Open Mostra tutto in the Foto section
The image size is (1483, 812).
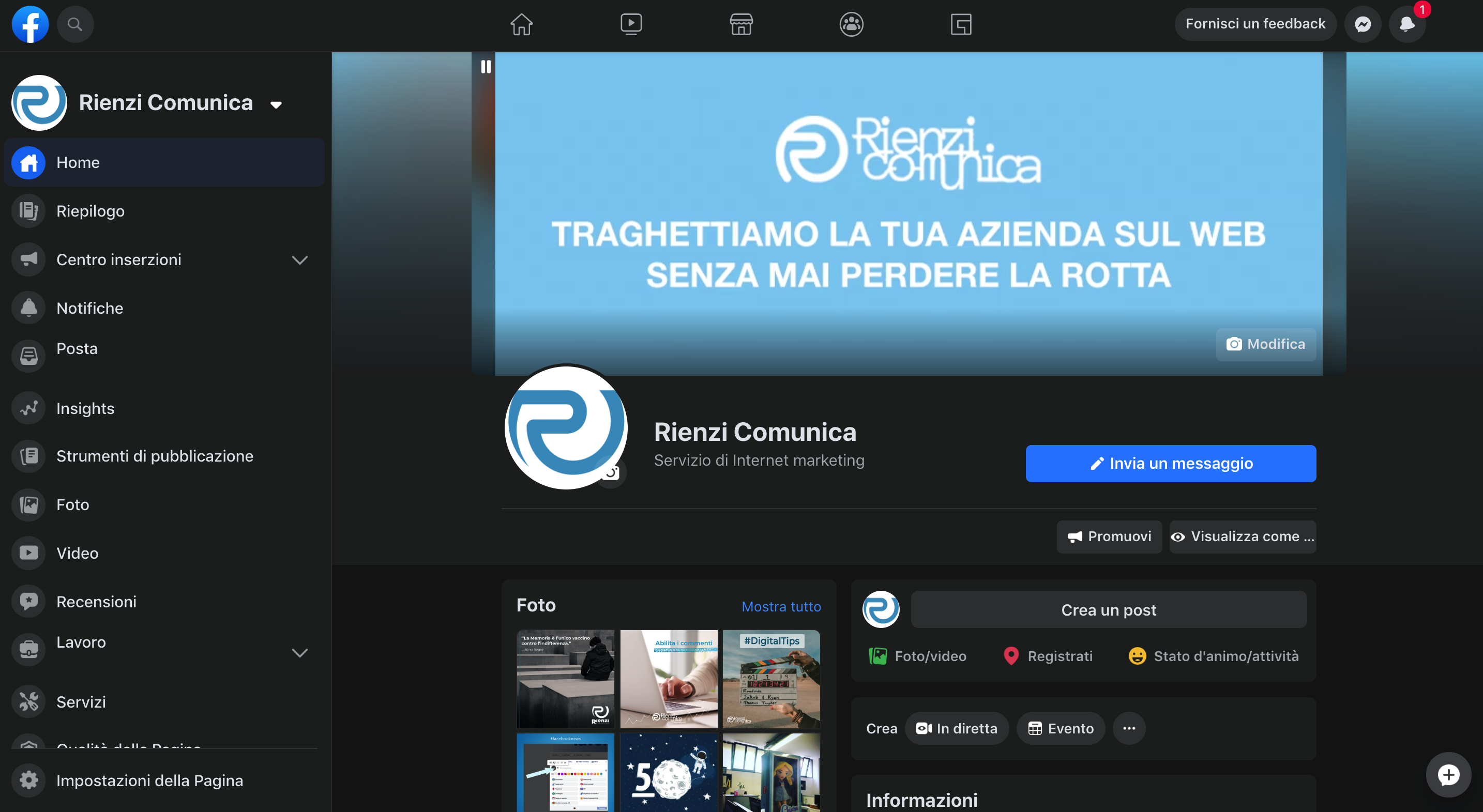pyautogui.click(x=781, y=606)
